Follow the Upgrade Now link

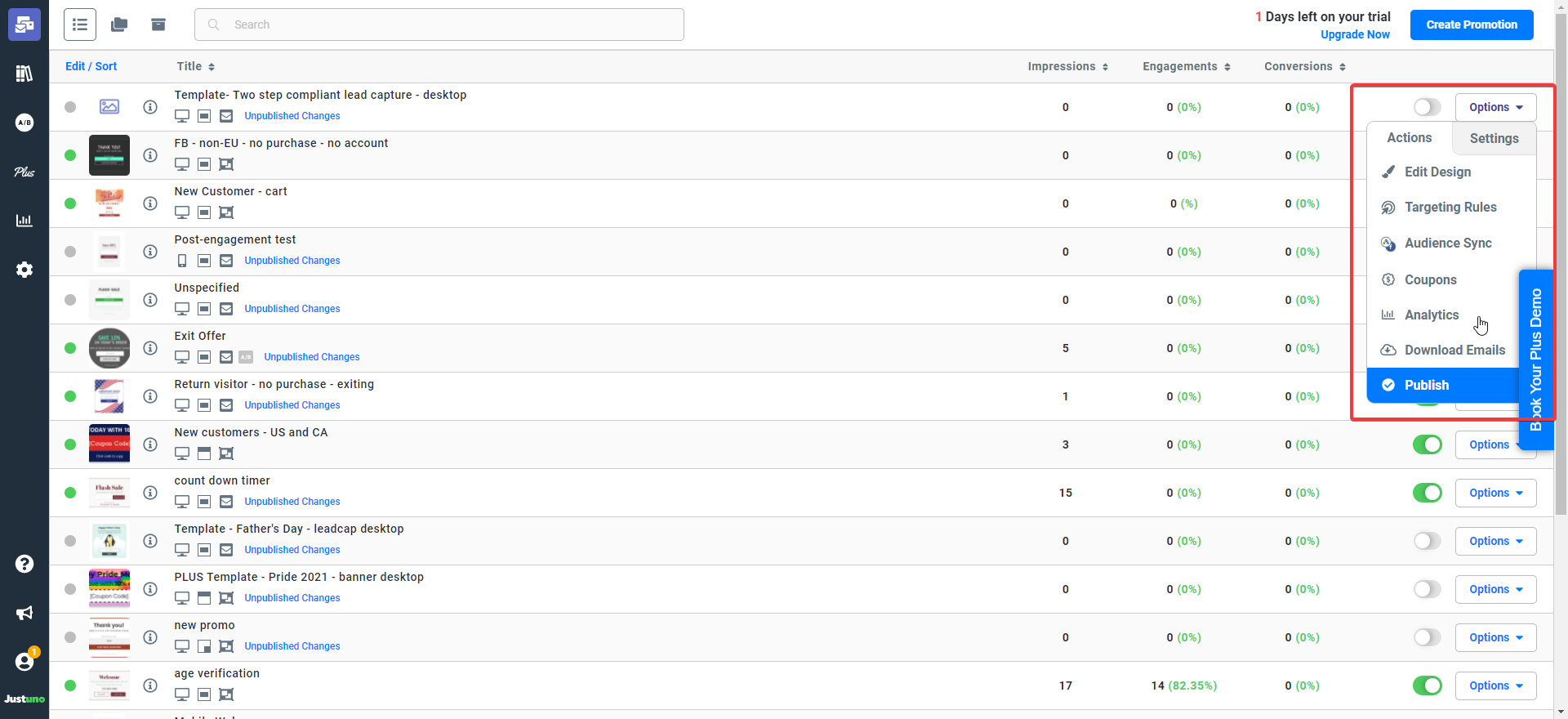click(x=1355, y=34)
